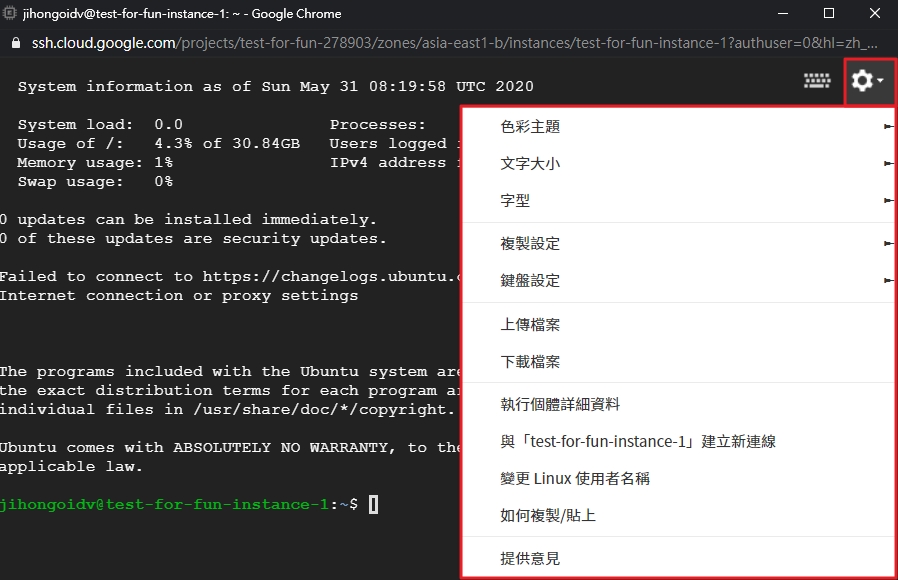Click the '0 updates can be installed' line
This screenshot has width=898, height=580.
click(x=188, y=219)
